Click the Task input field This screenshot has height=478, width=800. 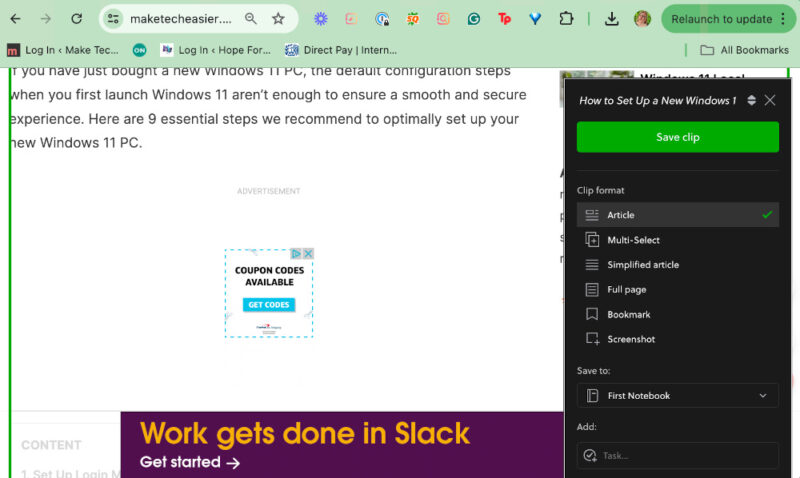click(678, 455)
